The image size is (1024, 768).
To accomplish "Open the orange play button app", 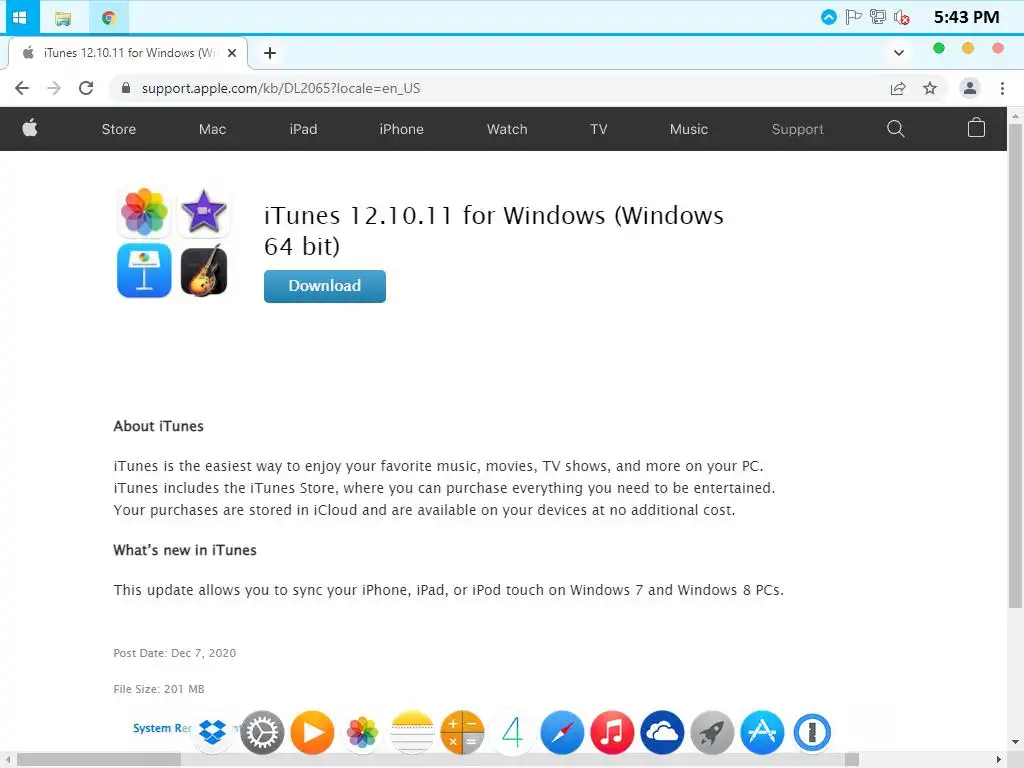I will point(312,732).
